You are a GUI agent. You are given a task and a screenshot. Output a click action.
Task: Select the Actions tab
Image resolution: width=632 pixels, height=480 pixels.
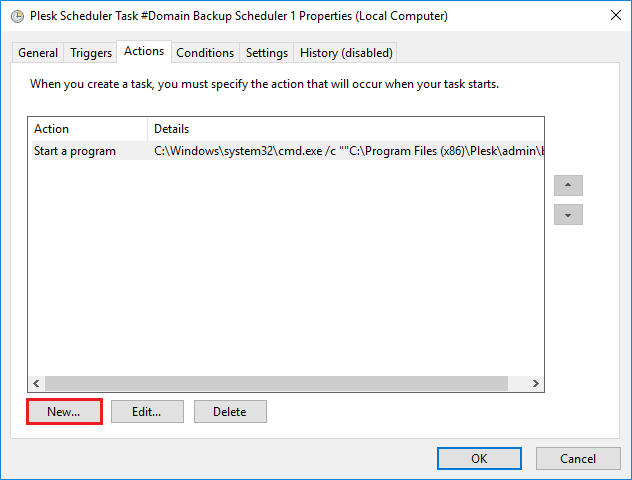pos(144,51)
